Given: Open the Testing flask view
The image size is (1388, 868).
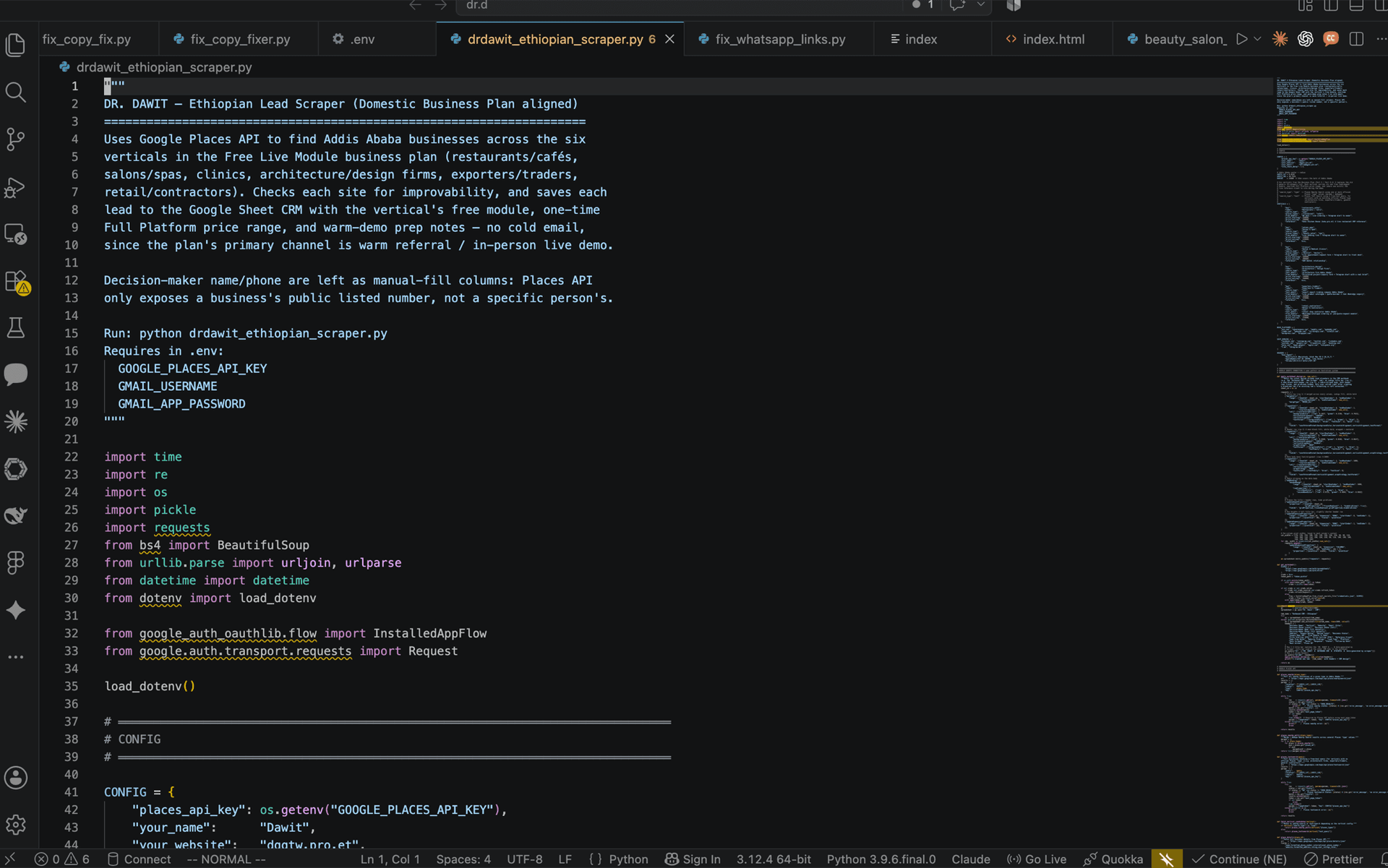Looking at the screenshot, I should [x=16, y=328].
